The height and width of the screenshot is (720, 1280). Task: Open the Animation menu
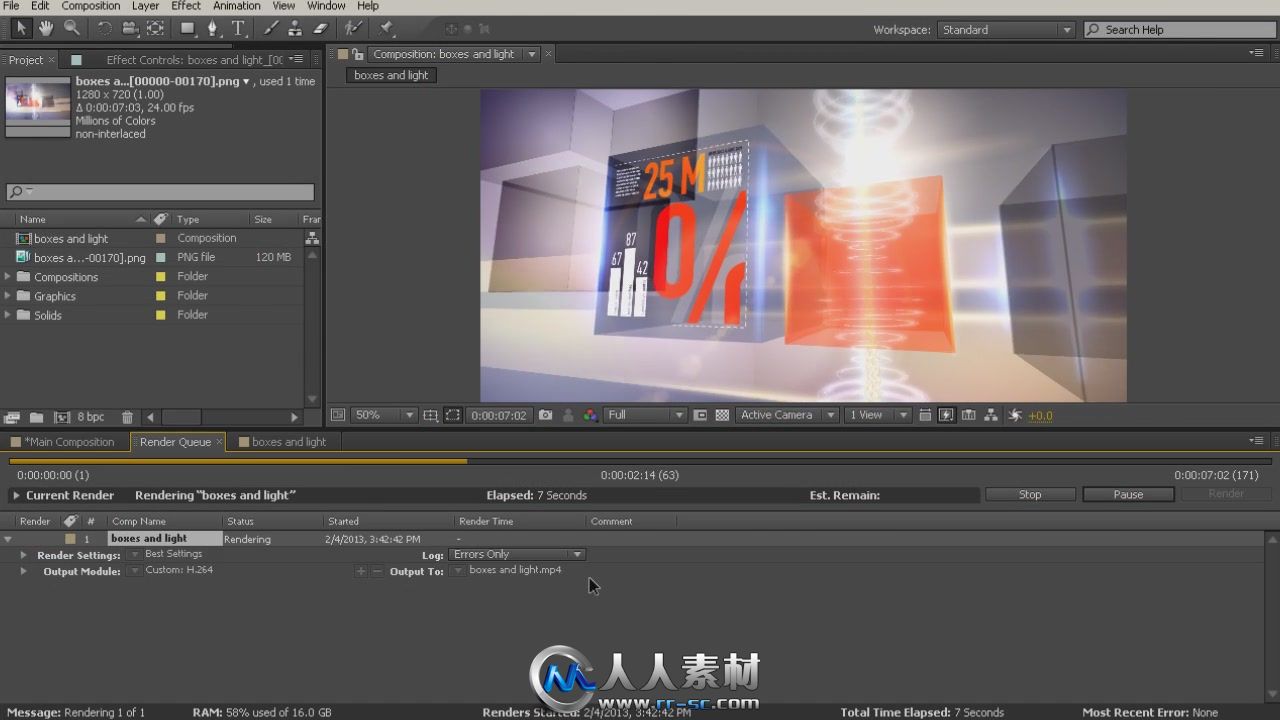236,6
